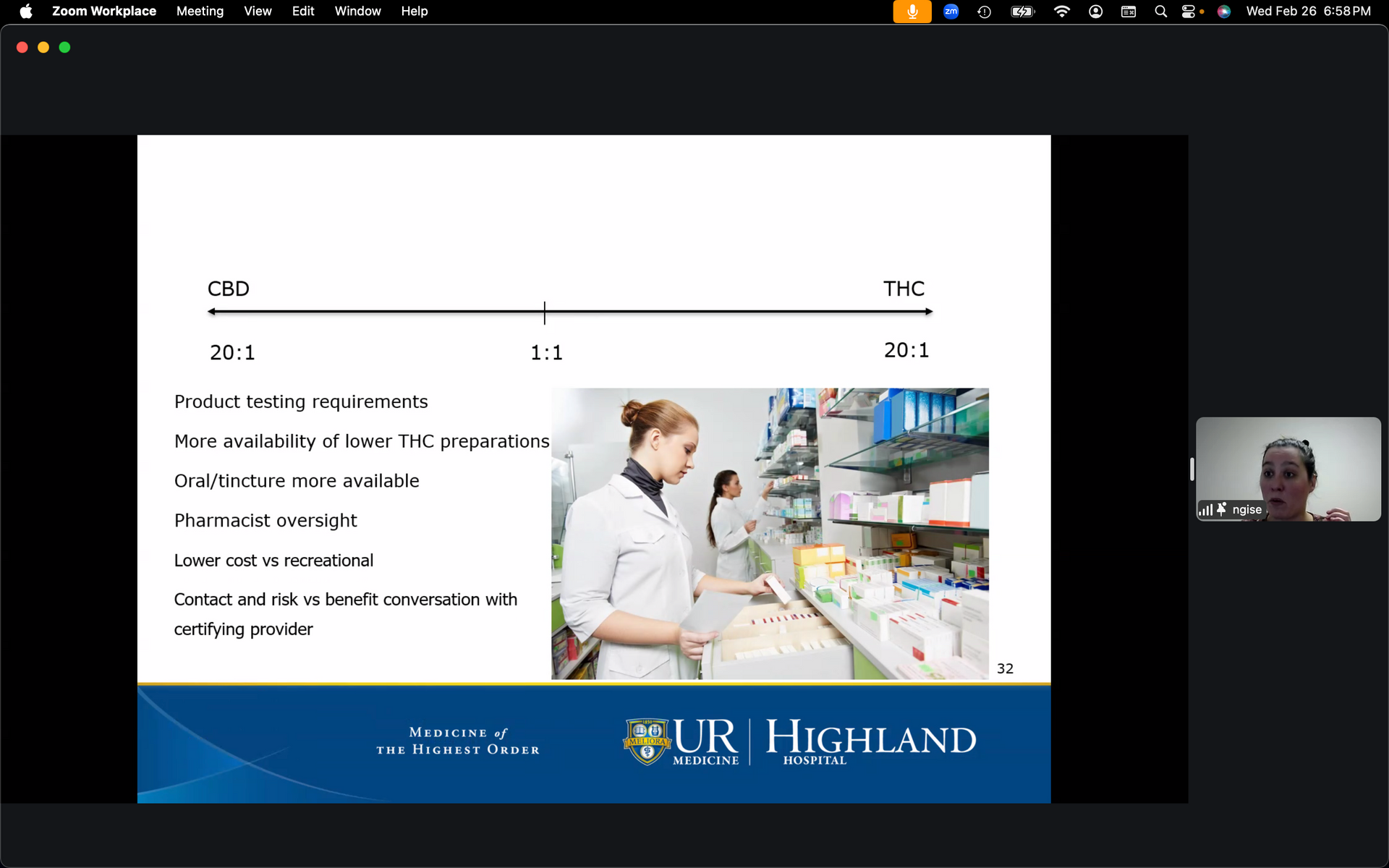Open the Zoom Workplace app menu
This screenshot has width=1389, height=868.
103,12
